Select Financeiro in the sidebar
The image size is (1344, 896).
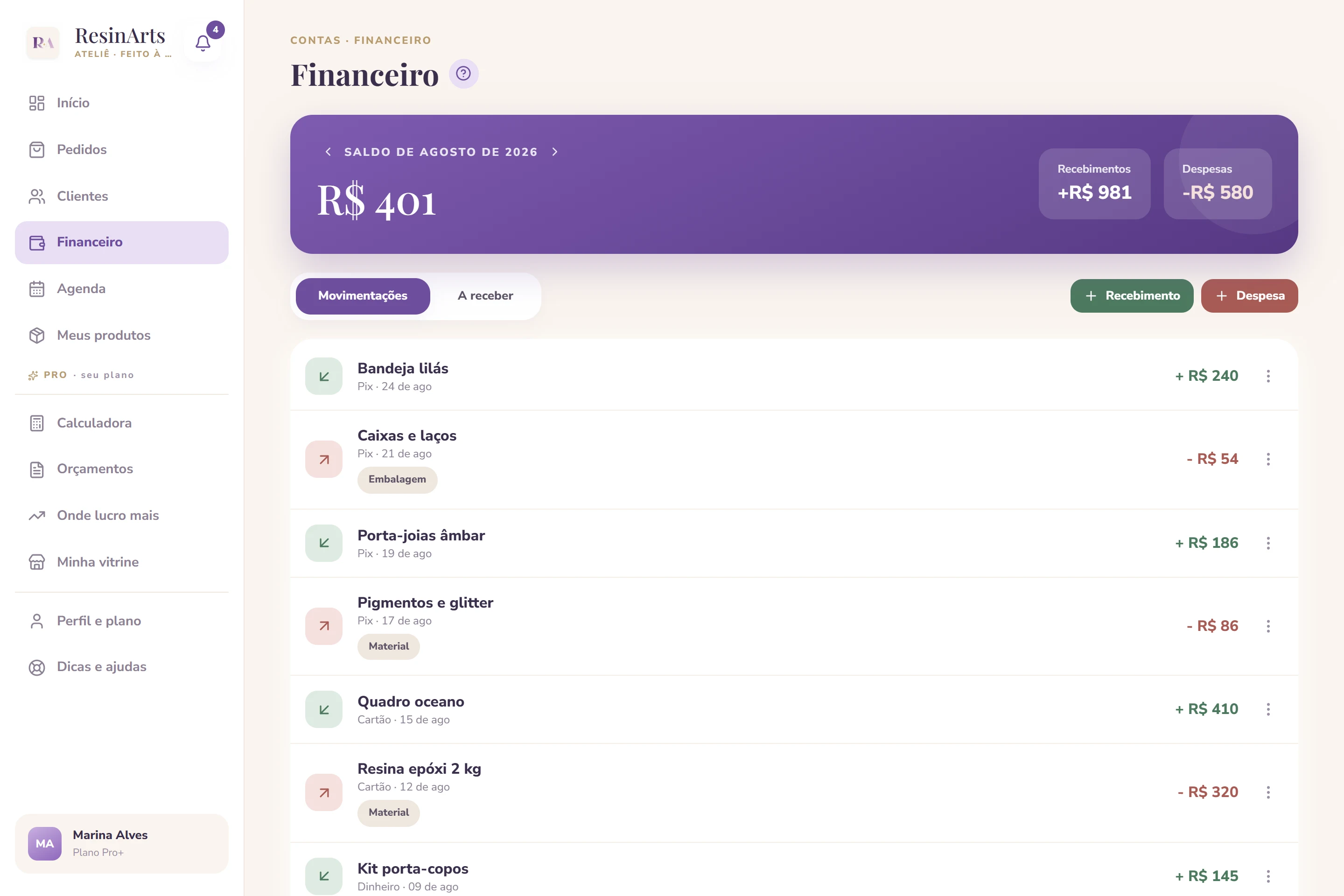pos(122,242)
